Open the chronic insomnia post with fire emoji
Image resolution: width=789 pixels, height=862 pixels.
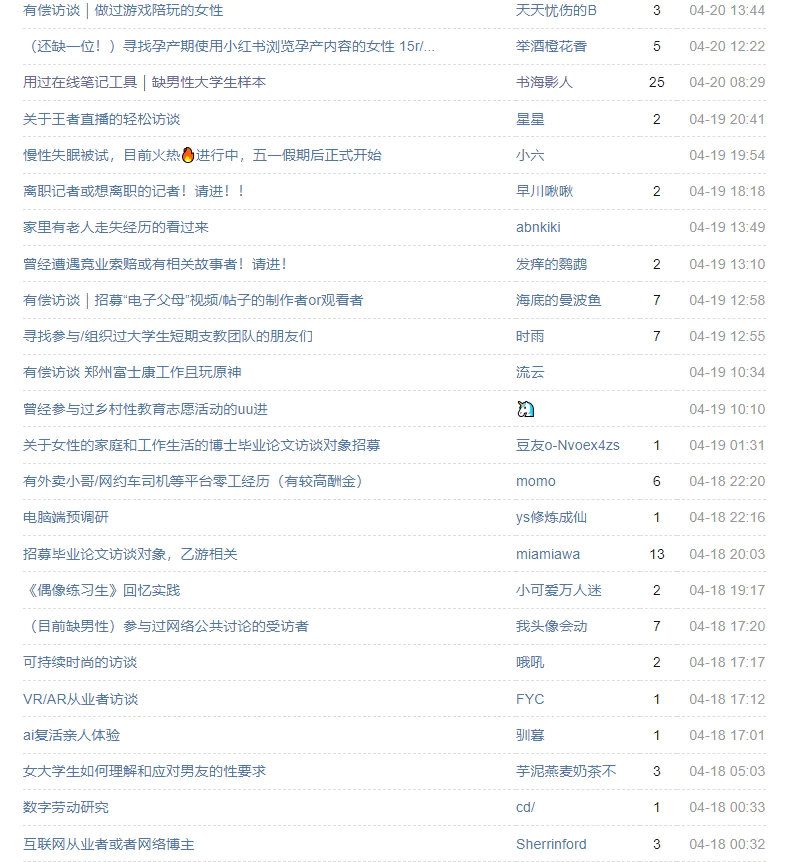202,156
